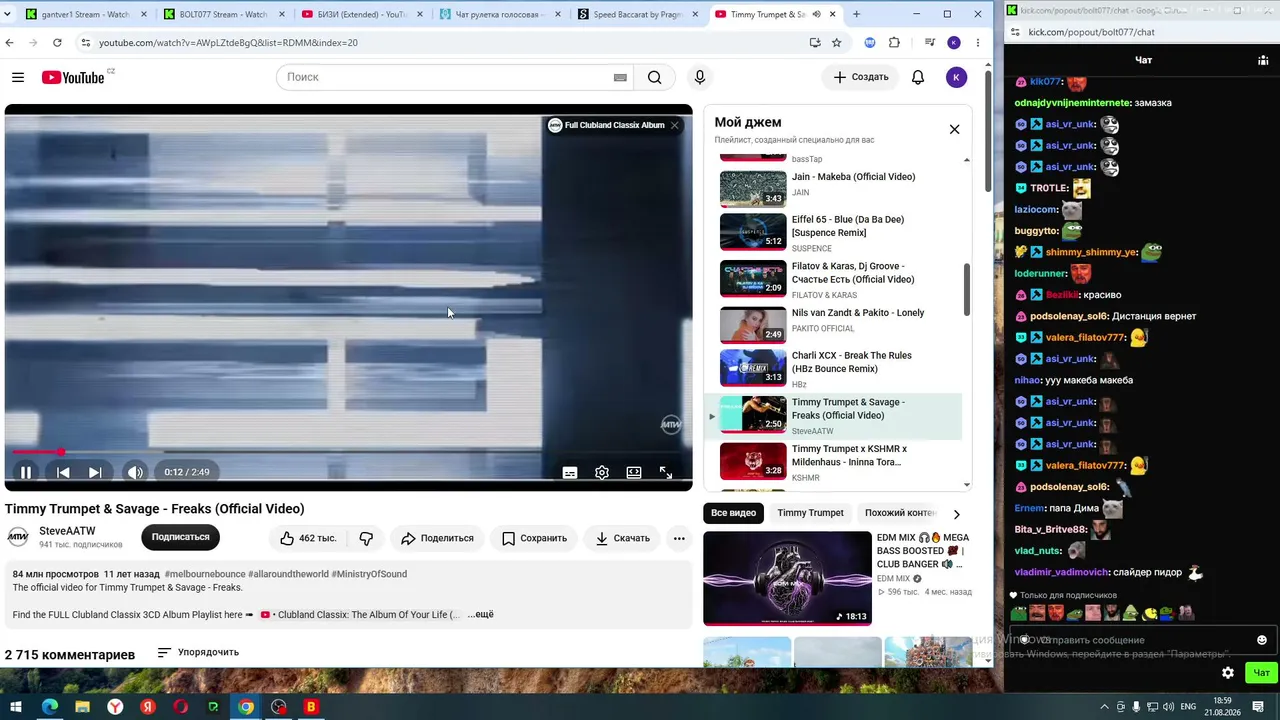
Task: Open the SteveAATW channel avatar
Action: point(18,537)
